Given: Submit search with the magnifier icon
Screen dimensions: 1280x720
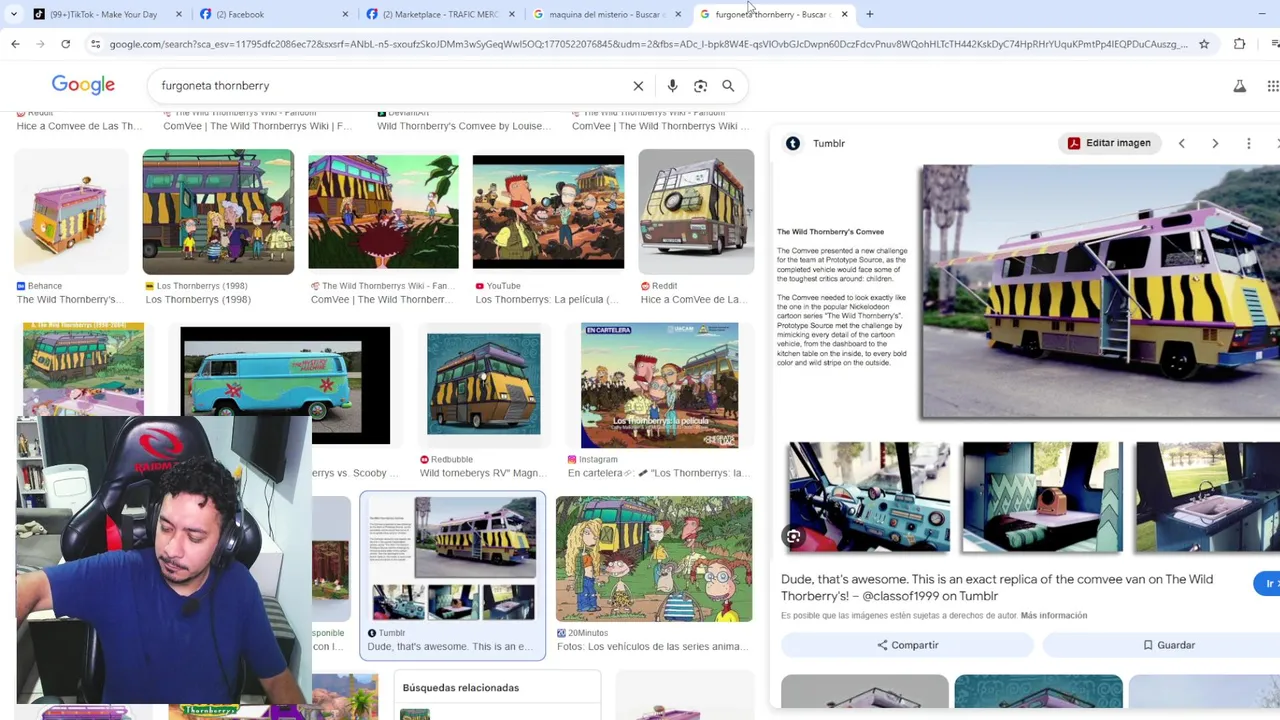Looking at the screenshot, I should (x=728, y=86).
